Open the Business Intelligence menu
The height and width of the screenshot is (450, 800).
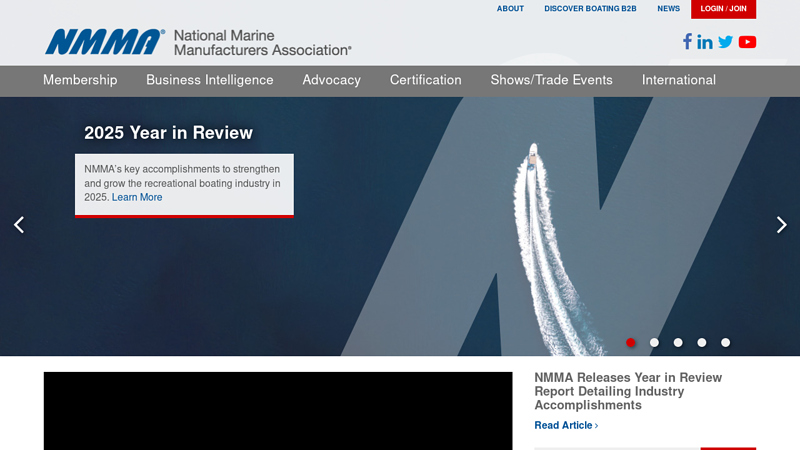pyautogui.click(x=210, y=80)
